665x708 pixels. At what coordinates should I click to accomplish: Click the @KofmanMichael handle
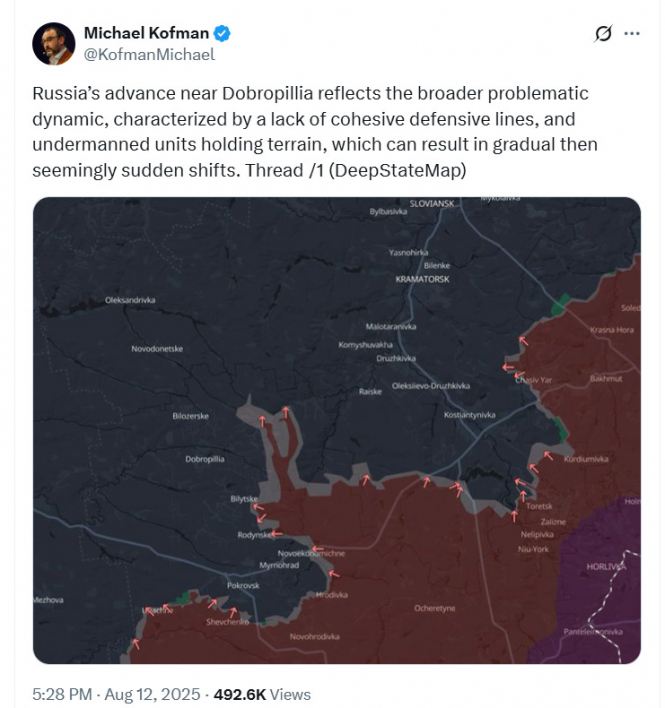click(x=149, y=55)
